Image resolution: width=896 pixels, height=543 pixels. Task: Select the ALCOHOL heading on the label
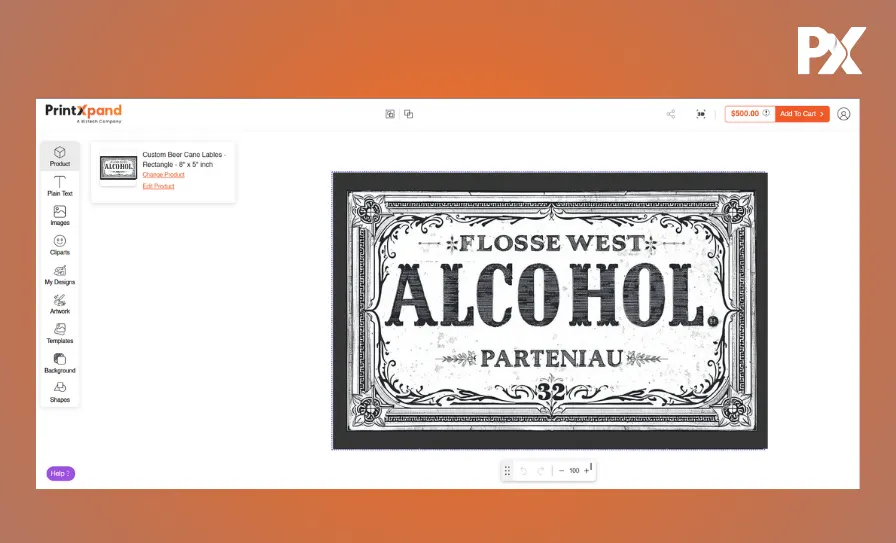pos(552,295)
